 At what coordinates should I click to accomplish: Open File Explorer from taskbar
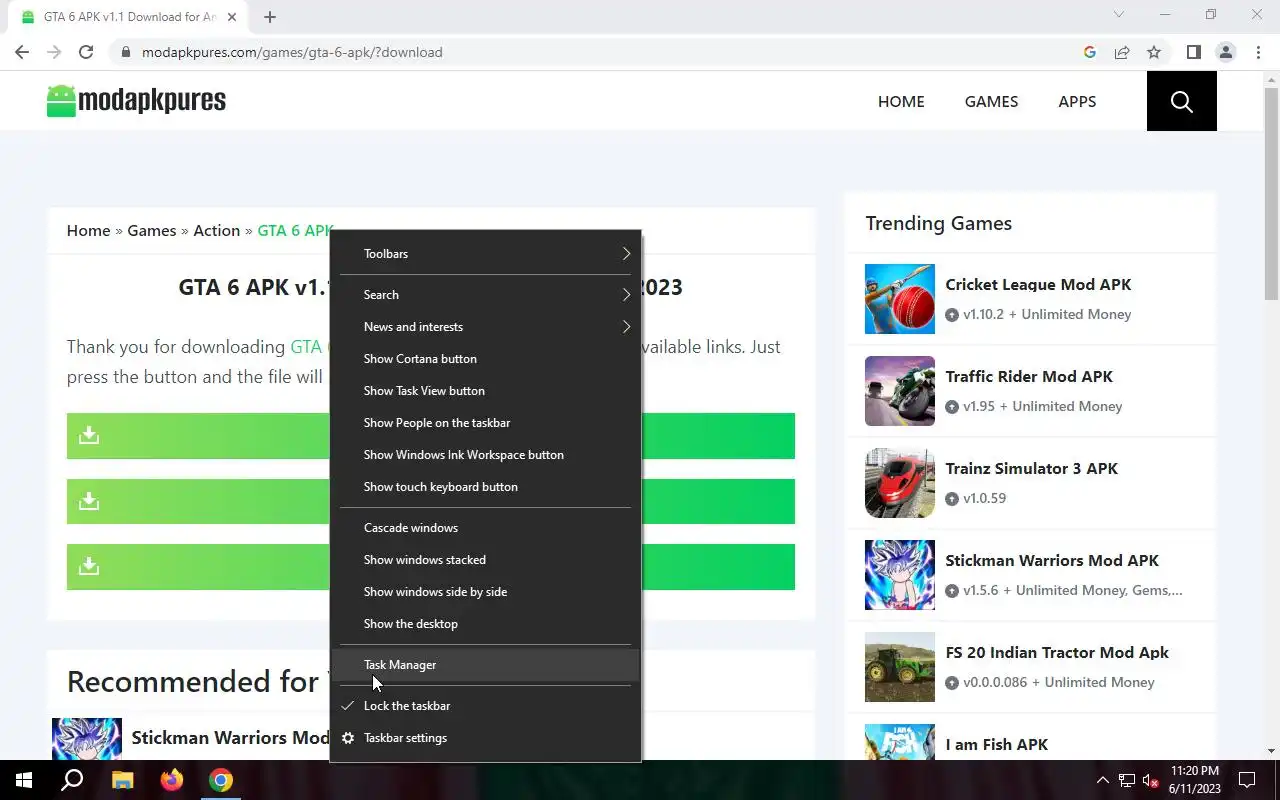122,780
